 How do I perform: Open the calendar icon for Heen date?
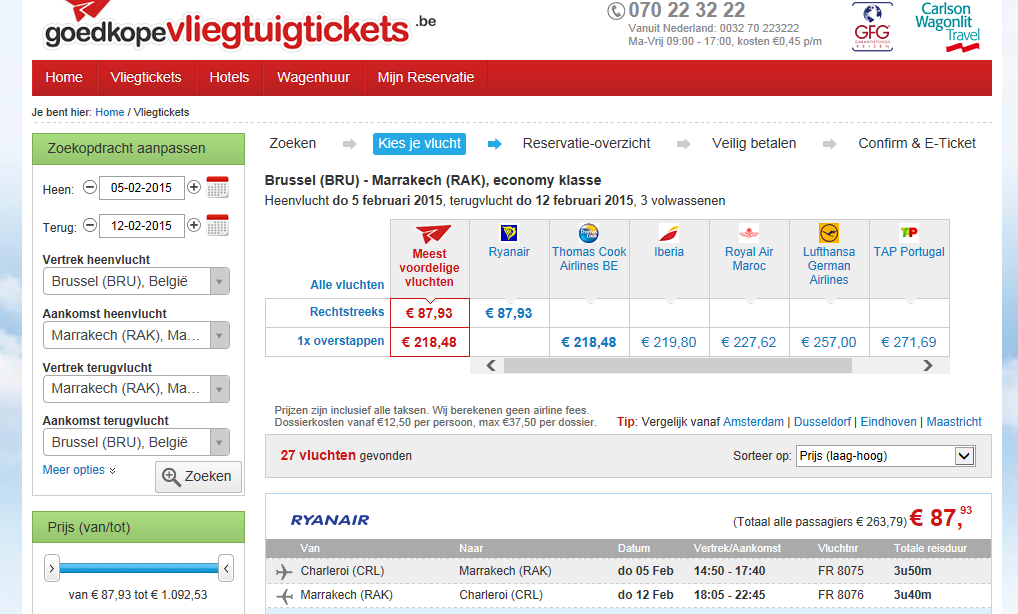[x=217, y=188]
